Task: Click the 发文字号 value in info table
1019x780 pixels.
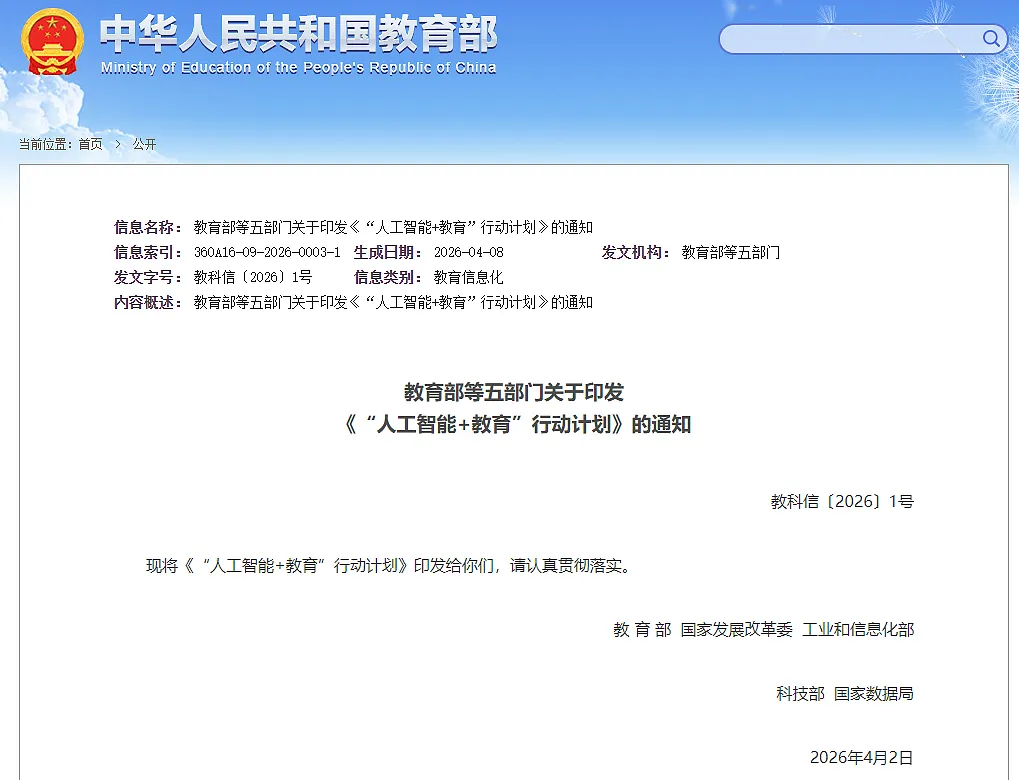Action: pos(253,277)
